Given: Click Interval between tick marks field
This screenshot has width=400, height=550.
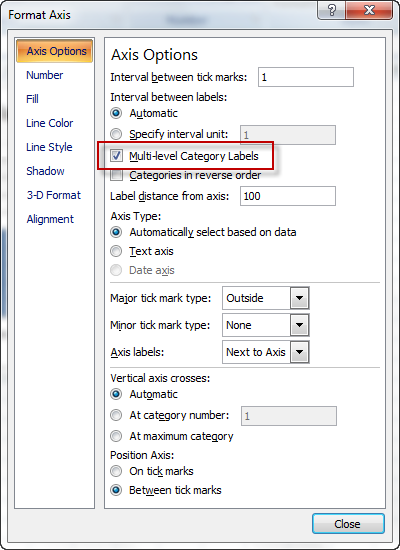Looking at the screenshot, I should (x=306, y=77).
